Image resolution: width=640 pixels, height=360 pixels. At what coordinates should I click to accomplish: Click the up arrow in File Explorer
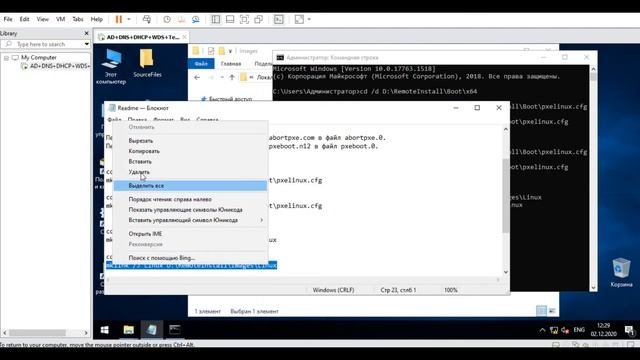pyautogui.click(x=232, y=77)
